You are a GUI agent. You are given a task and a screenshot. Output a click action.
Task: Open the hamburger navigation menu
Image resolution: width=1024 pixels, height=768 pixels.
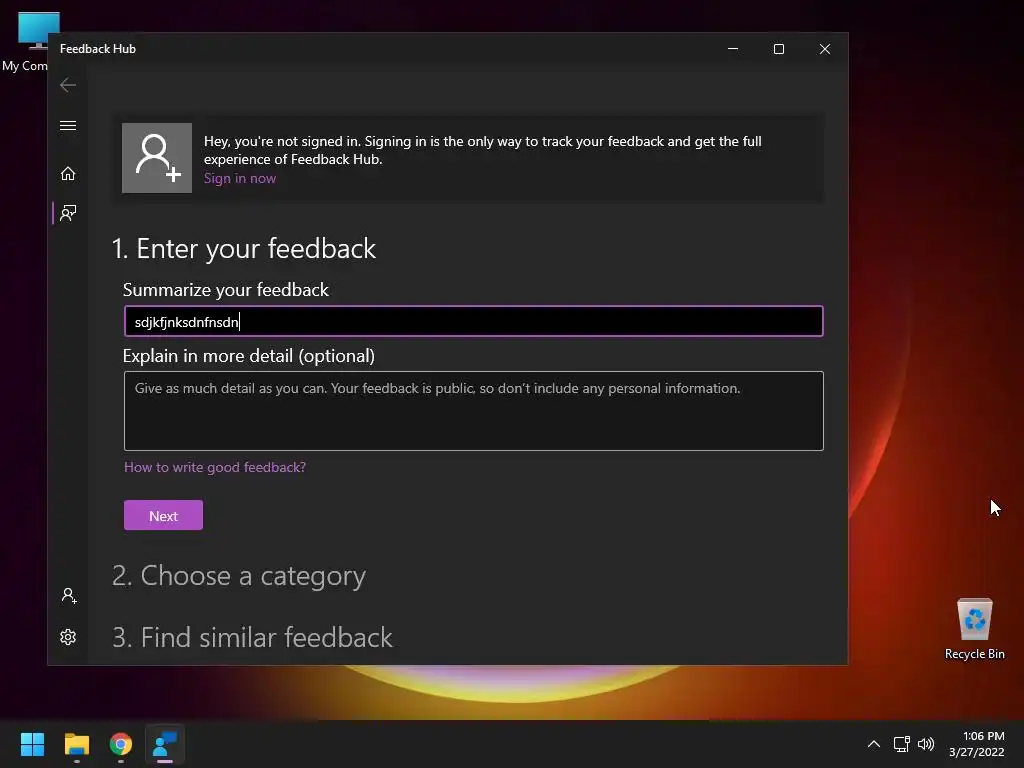coord(68,125)
